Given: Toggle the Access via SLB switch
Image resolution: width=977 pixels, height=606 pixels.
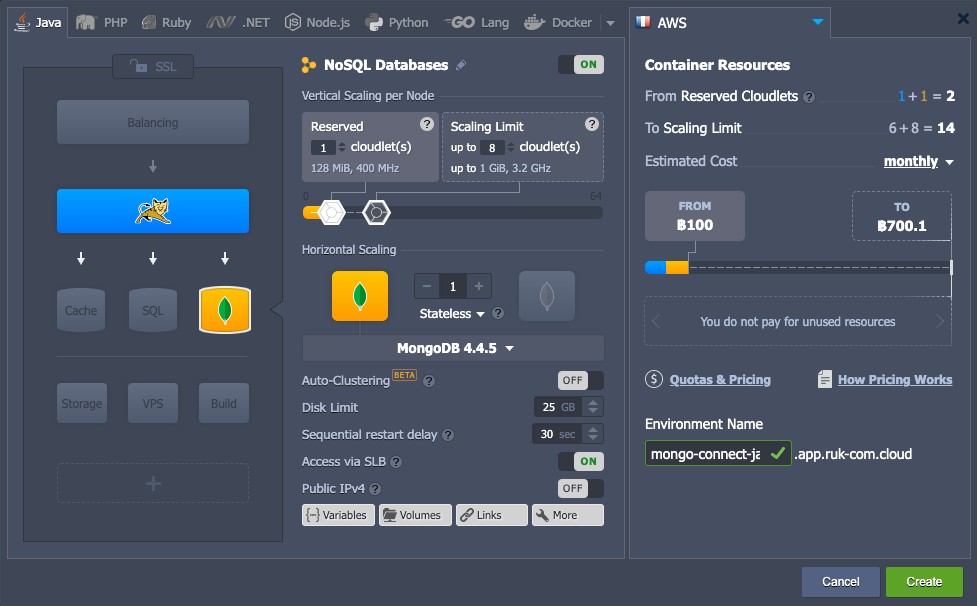Looking at the screenshot, I should point(581,462).
